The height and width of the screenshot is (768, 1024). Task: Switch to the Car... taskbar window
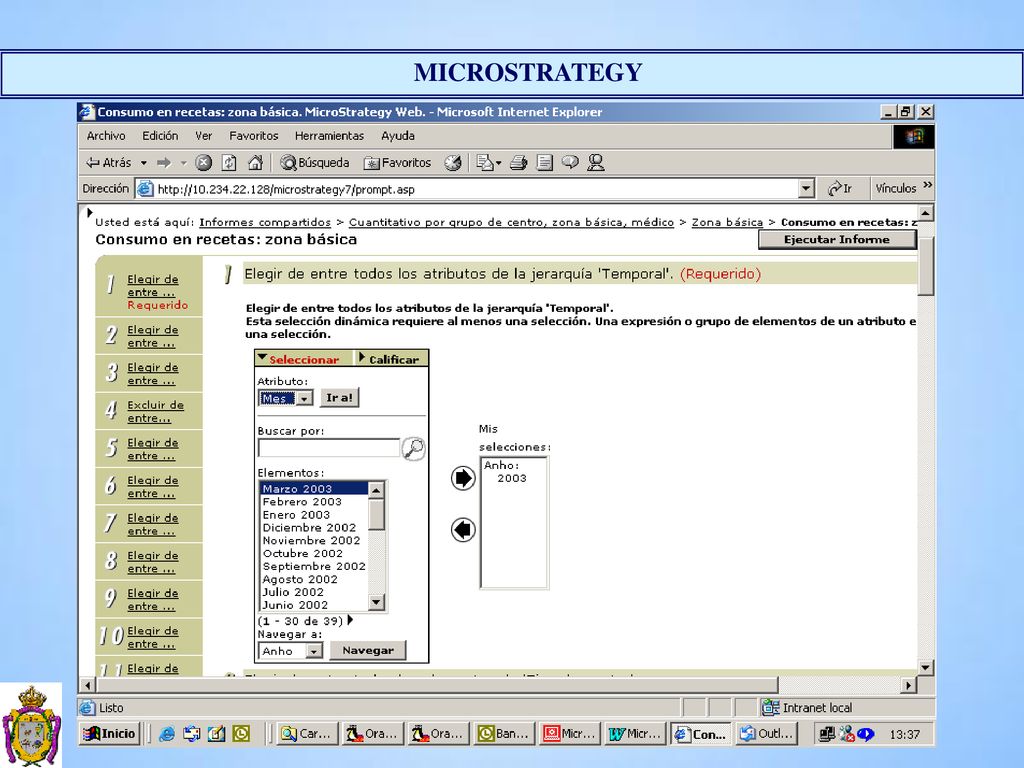pos(307,734)
